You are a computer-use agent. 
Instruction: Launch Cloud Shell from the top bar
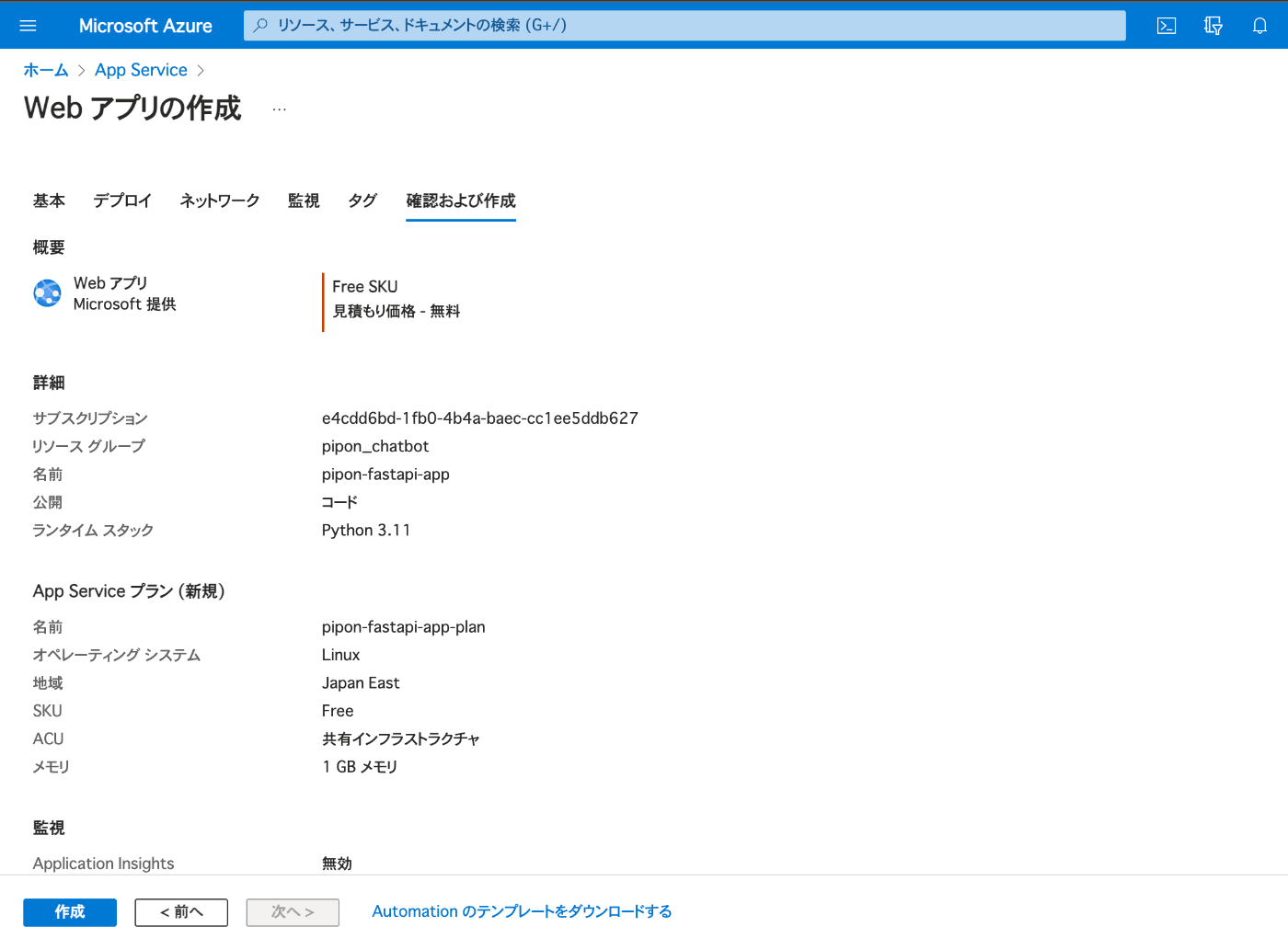tap(1167, 26)
